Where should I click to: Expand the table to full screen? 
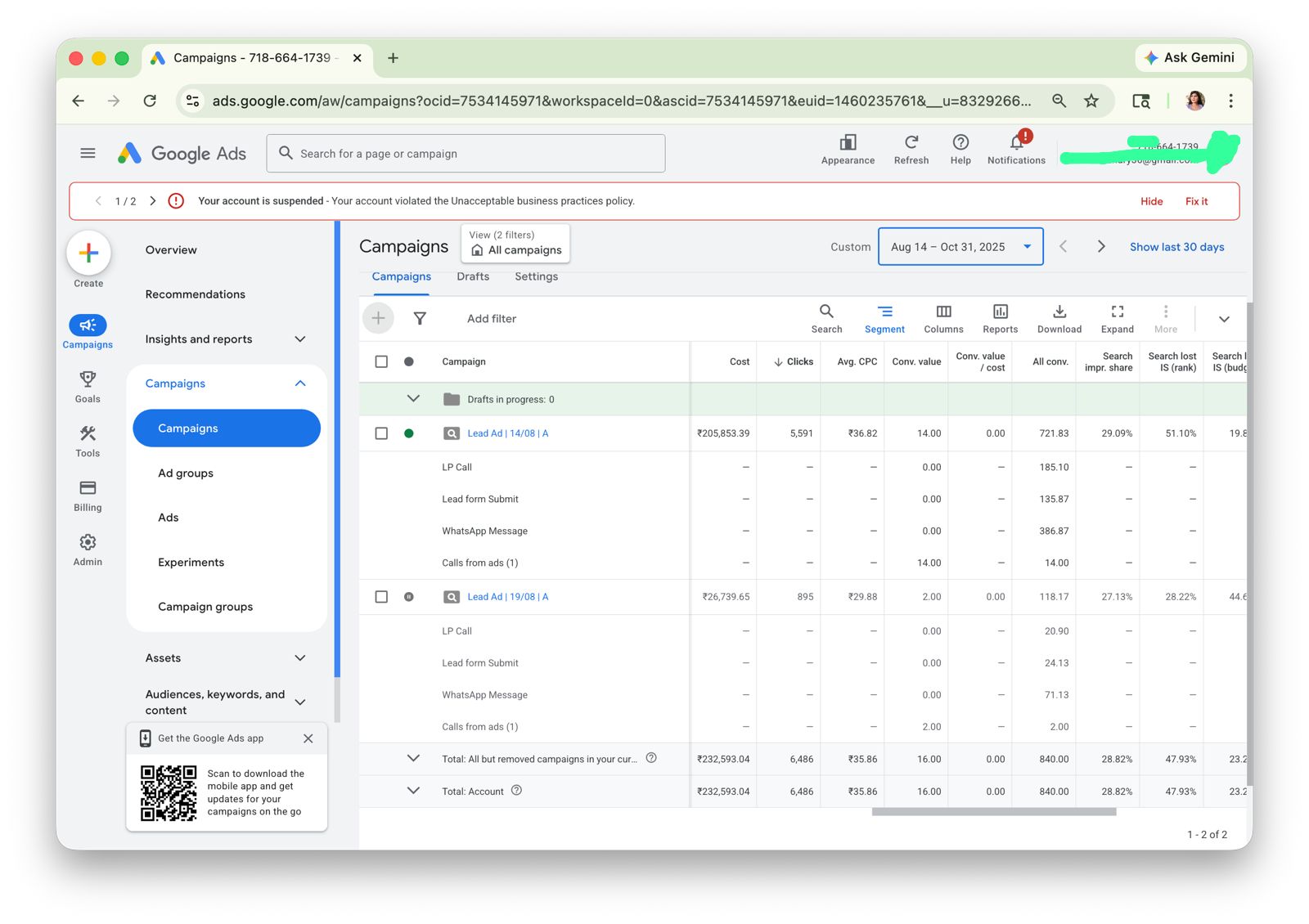1117,318
